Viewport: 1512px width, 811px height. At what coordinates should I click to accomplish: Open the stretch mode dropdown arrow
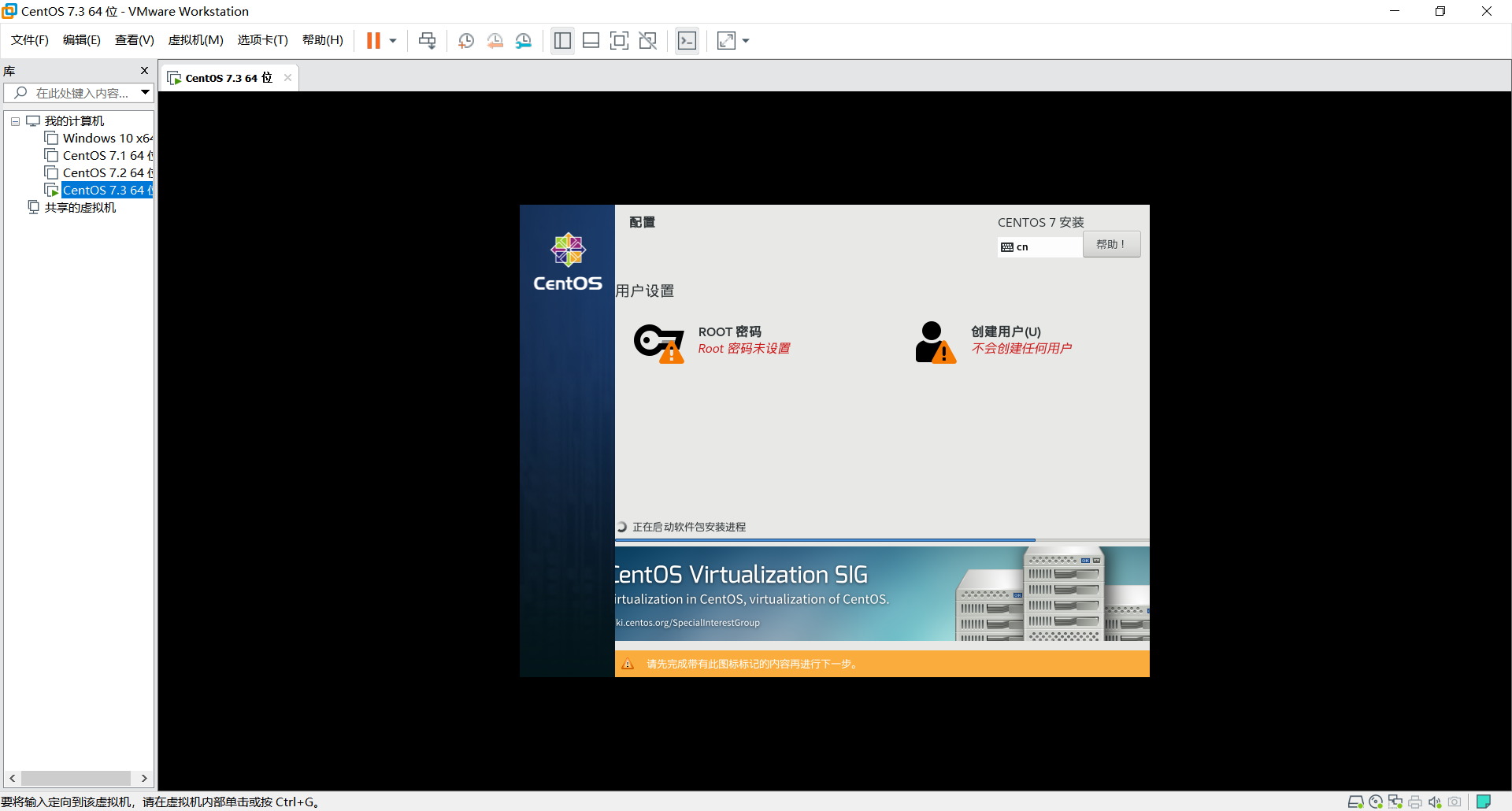coord(746,41)
